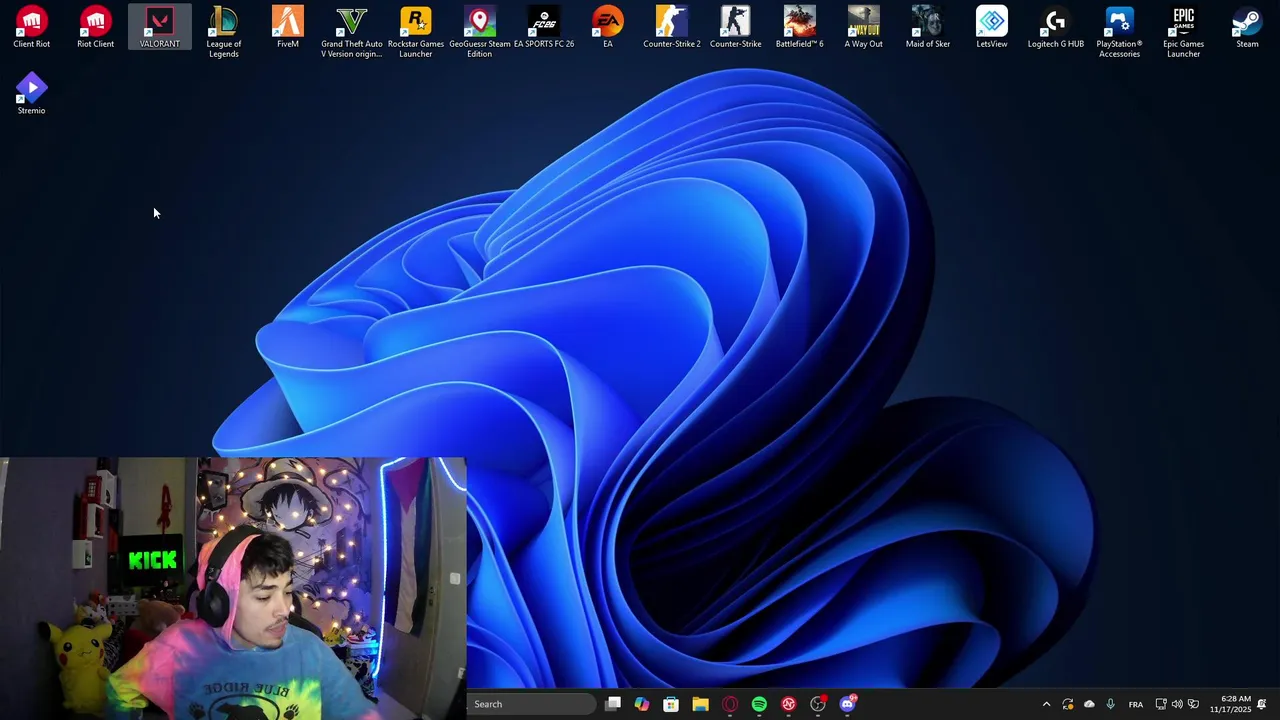Open the Epic Games Launcher icon
Viewport: 1280px width, 720px height.
(1184, 32)
